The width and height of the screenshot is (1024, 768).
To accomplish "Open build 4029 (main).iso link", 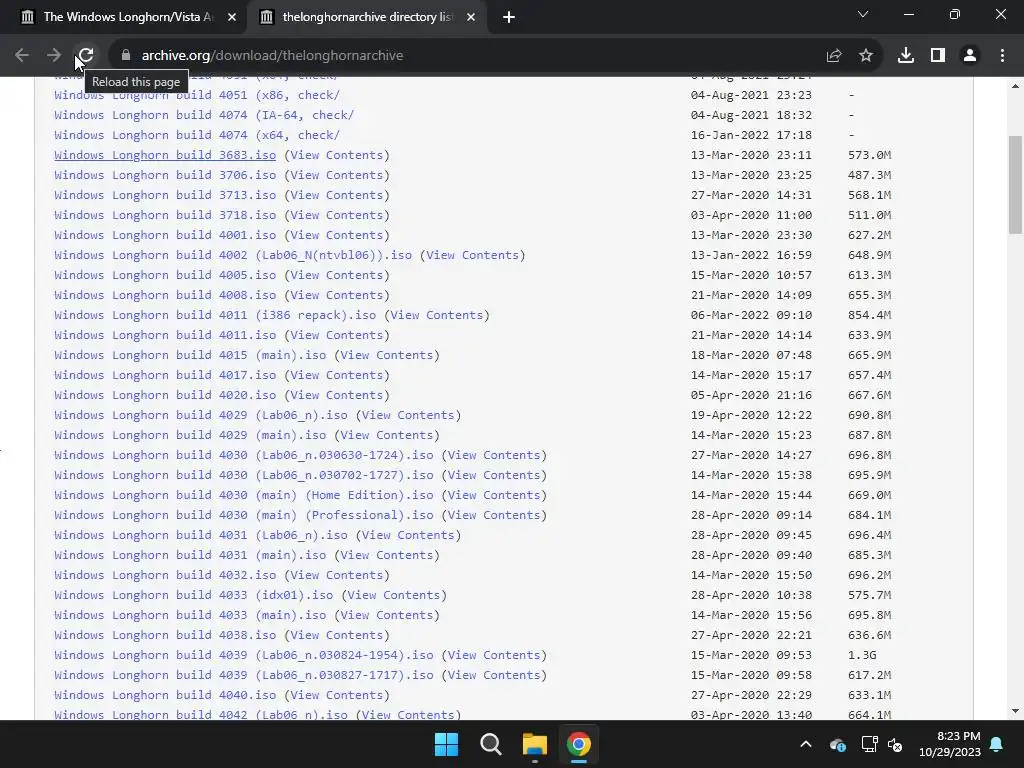I will coord(190,436).
